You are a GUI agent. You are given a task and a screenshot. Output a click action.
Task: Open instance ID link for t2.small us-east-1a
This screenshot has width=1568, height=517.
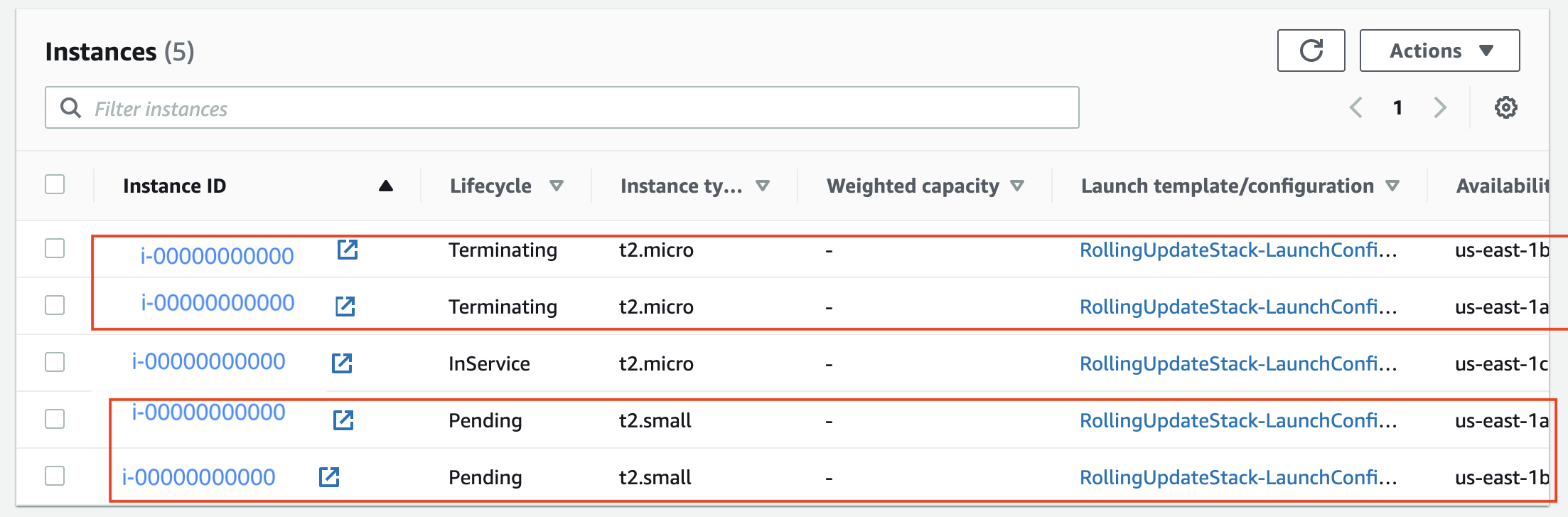pos(208,412)
